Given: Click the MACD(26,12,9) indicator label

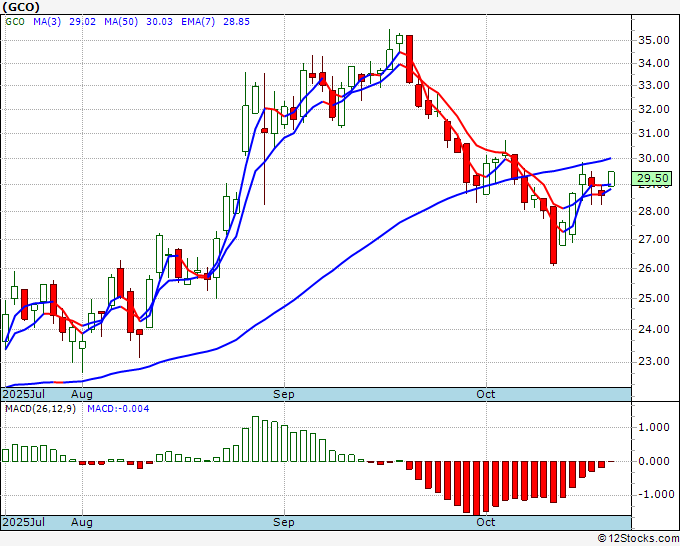Looking at the screenshot, I should pos(40,409).
